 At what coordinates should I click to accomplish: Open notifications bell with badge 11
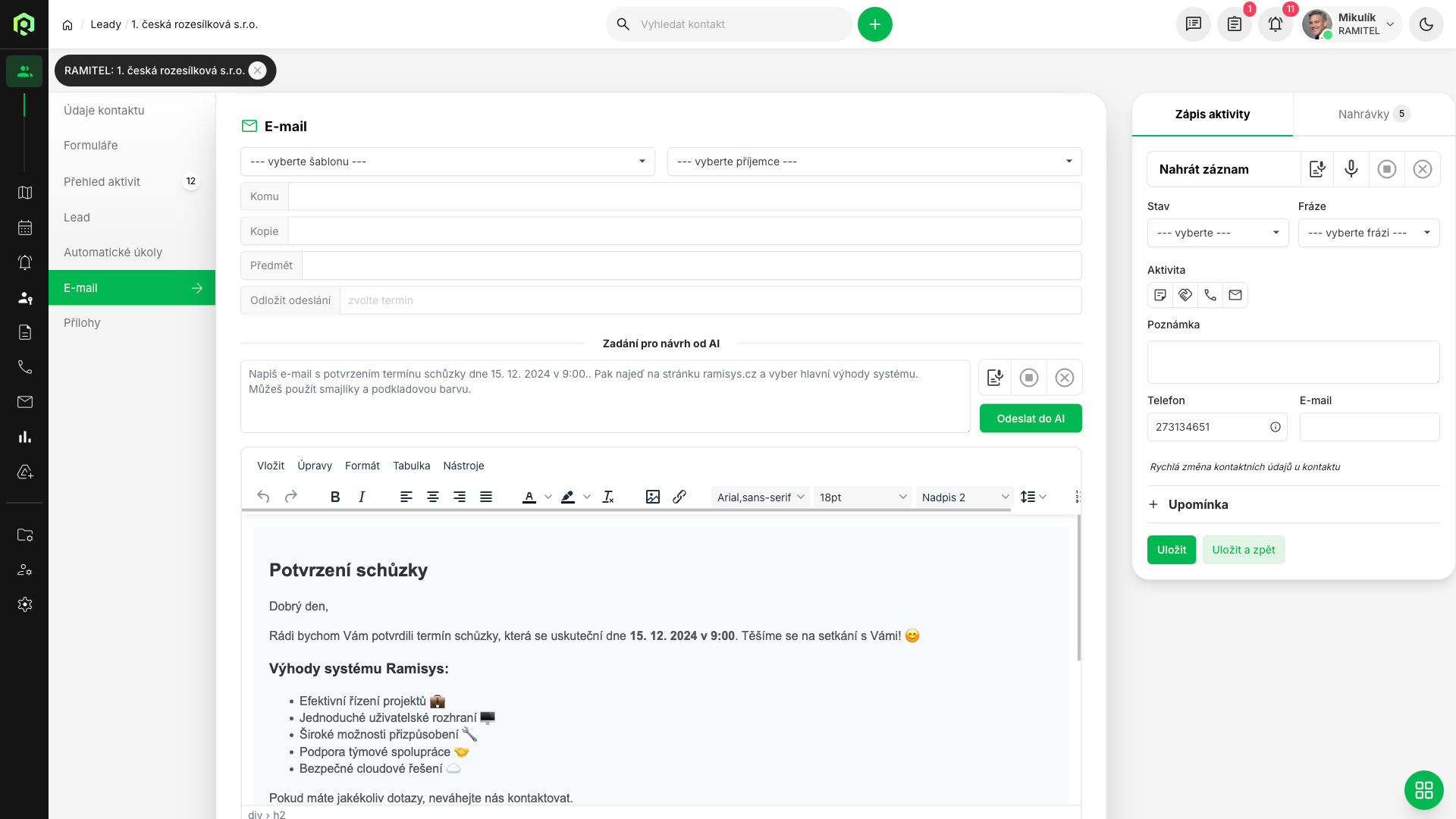pyautogui.click(x=1275, y=24)
